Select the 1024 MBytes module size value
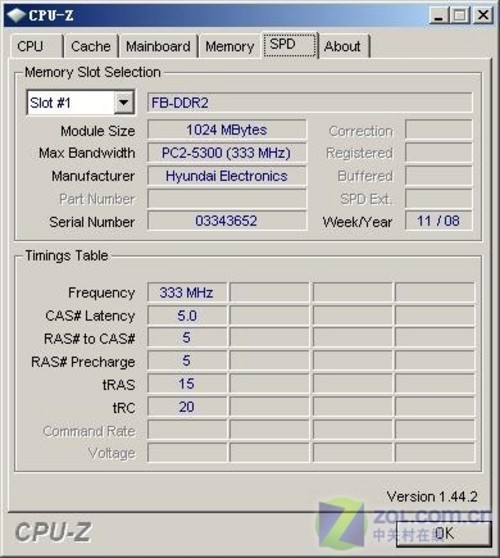The image size is (500, 558). [227, 130]
